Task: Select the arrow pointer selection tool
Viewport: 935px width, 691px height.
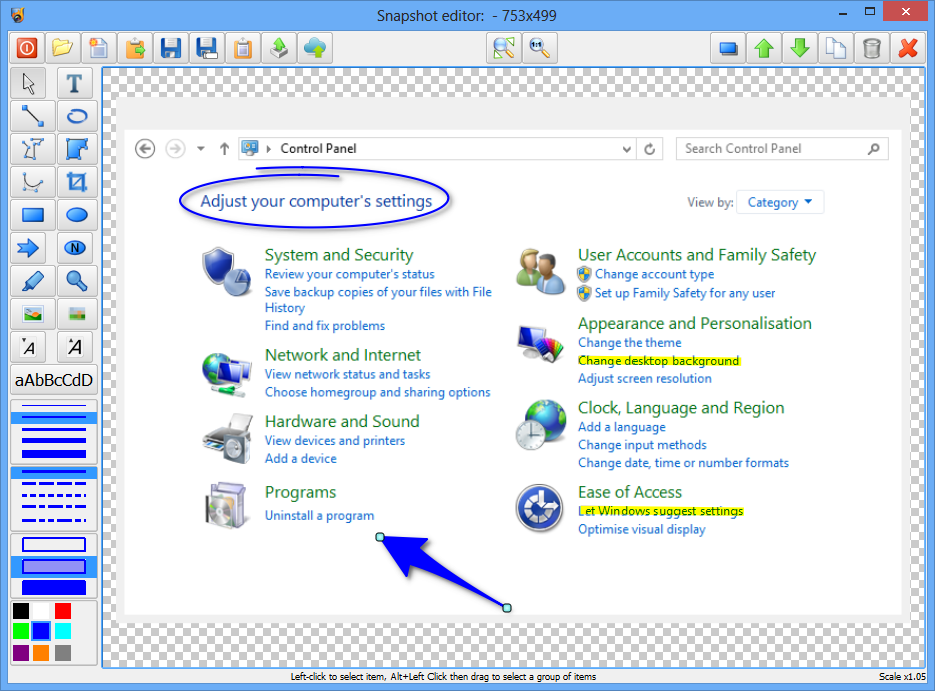Action: 29,83
